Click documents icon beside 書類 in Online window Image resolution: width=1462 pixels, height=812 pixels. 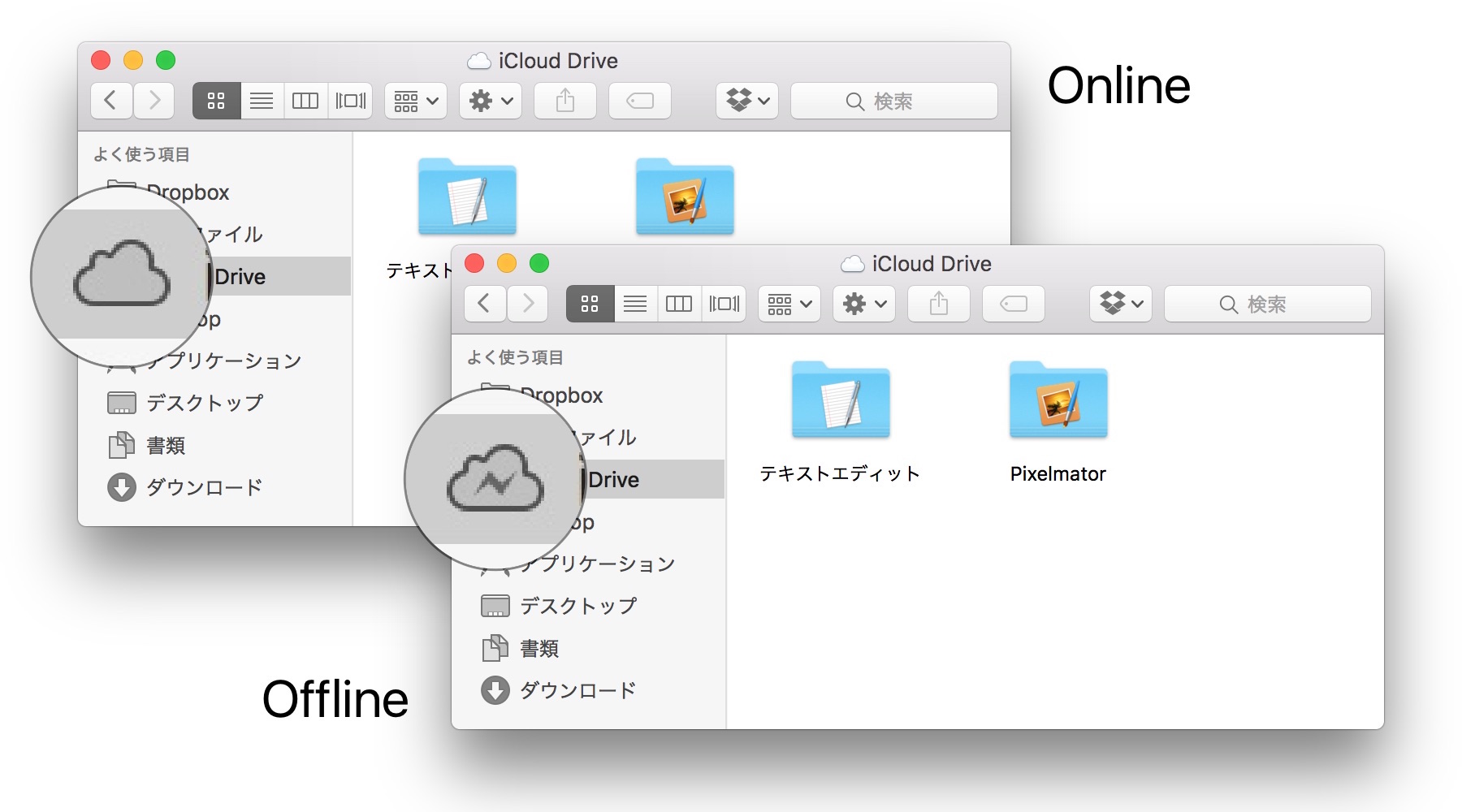122,445
